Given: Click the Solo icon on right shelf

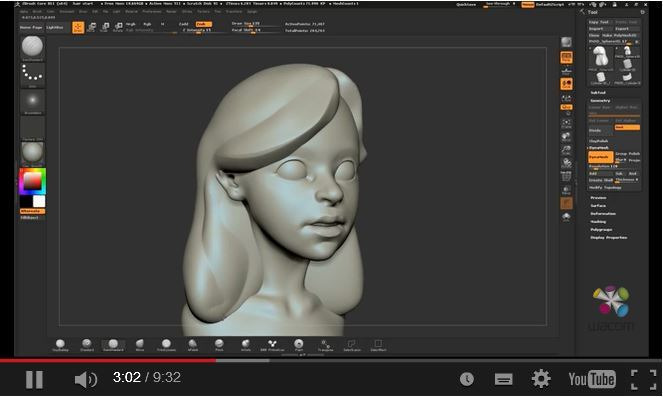Looking at the screenshot, I should (x=567, y=216).
